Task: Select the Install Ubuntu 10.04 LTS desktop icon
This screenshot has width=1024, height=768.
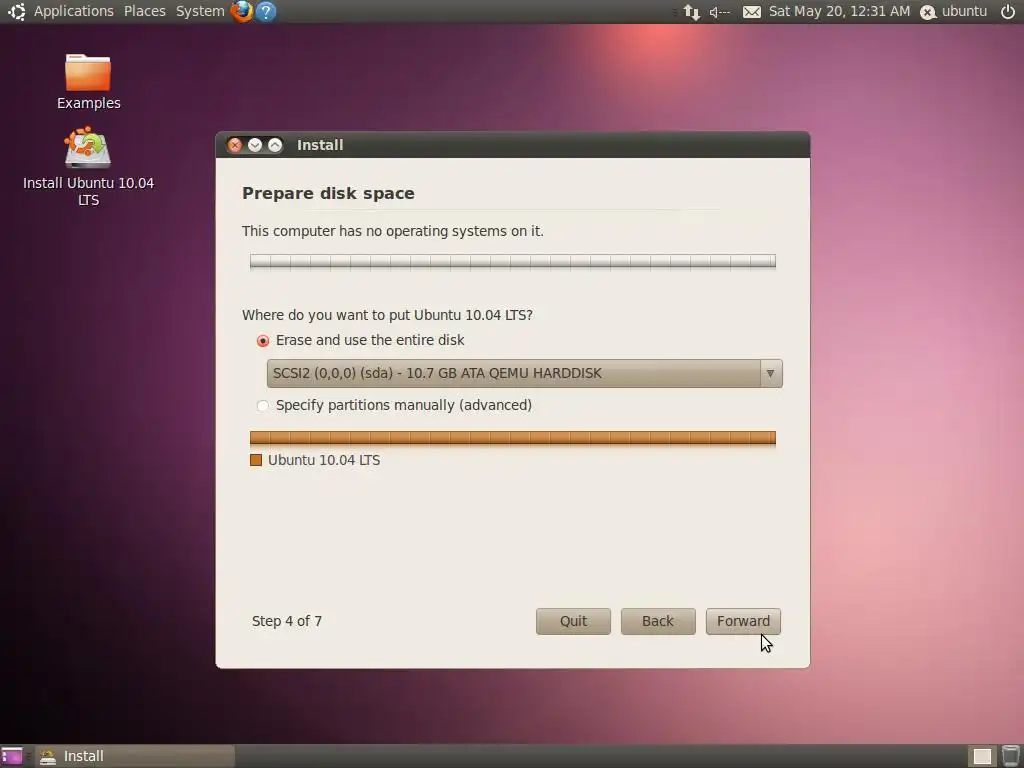Action: pyautogui.click(x=88, y=167)
